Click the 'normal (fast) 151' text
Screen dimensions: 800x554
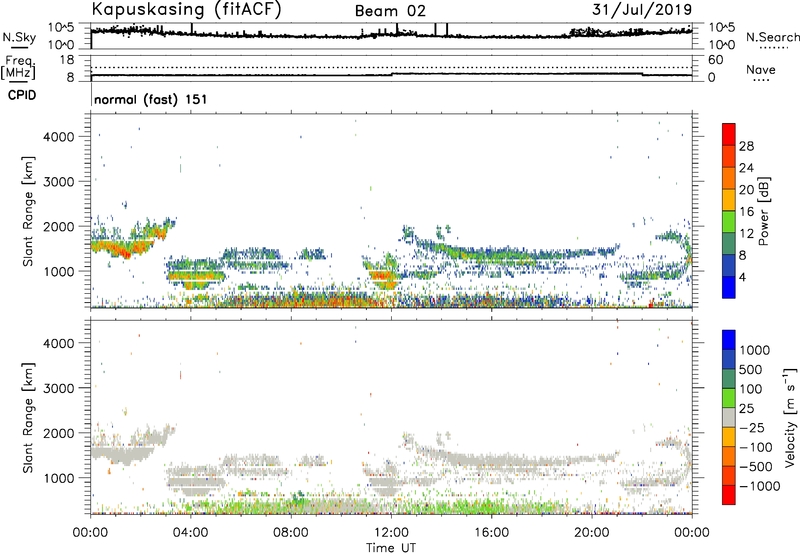coord(151,99)
